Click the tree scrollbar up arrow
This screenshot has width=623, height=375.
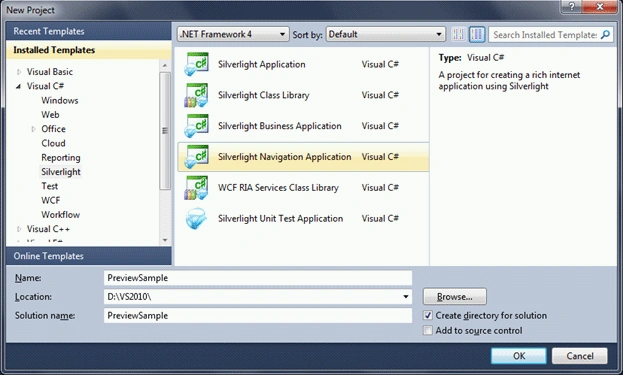pyautogui.click(x=165, y=65)
